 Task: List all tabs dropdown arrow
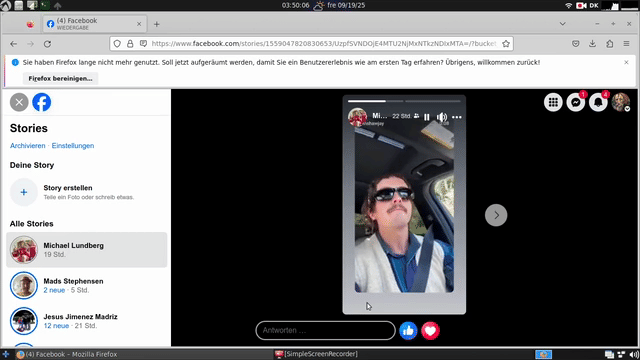point(562,24)
